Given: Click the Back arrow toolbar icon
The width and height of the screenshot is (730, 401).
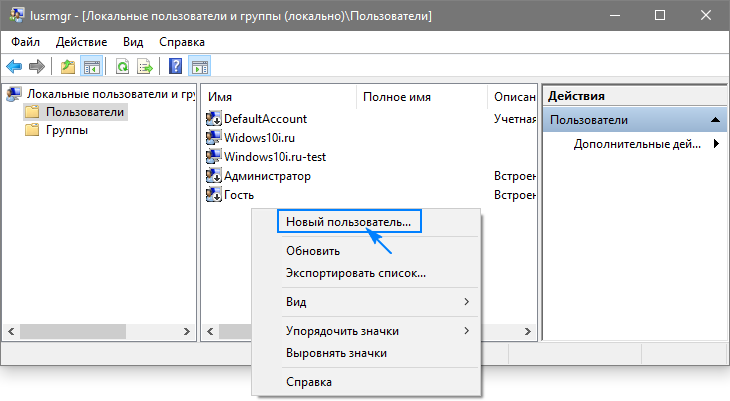Looking at the screenshot, I should [14, 67].
